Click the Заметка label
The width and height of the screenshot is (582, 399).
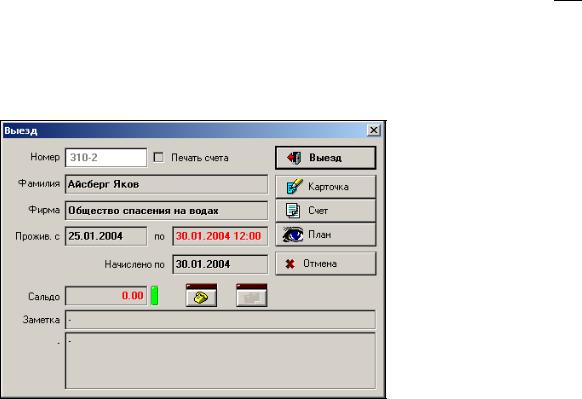[x=41, y=320]
